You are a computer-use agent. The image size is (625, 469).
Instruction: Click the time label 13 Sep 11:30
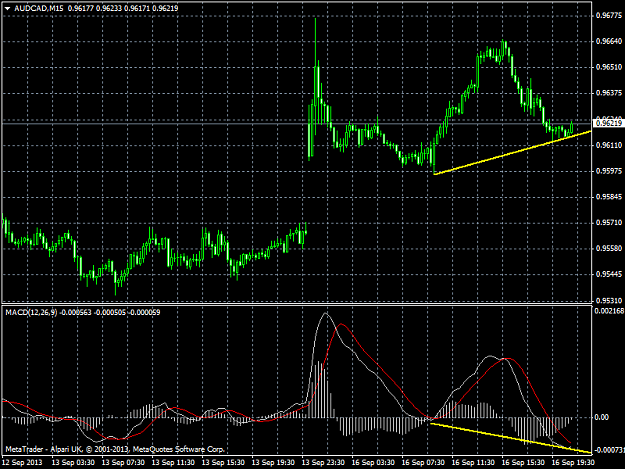[x=173, y=463]
